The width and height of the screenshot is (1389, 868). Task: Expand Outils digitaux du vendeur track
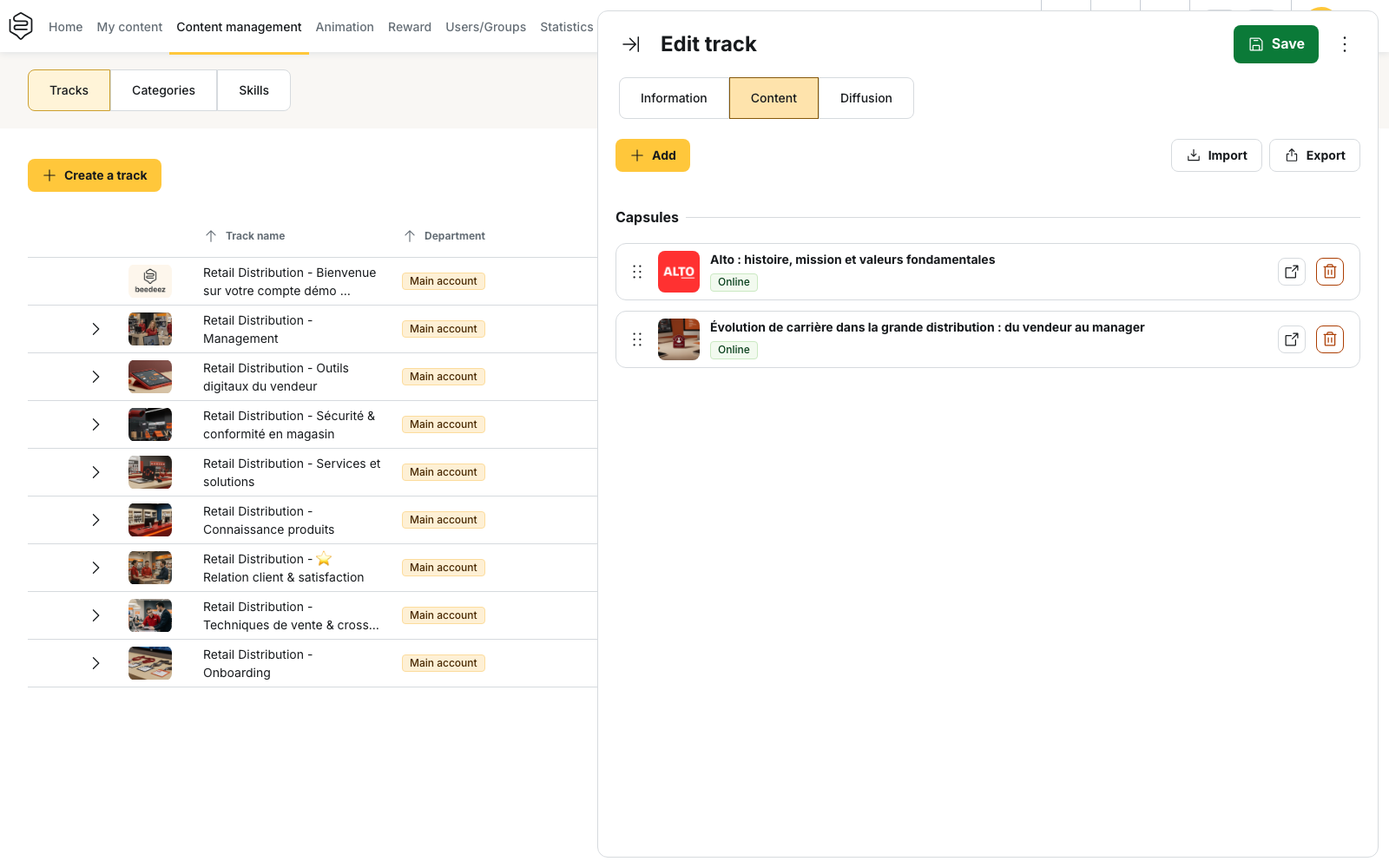(x=95, y=377)
